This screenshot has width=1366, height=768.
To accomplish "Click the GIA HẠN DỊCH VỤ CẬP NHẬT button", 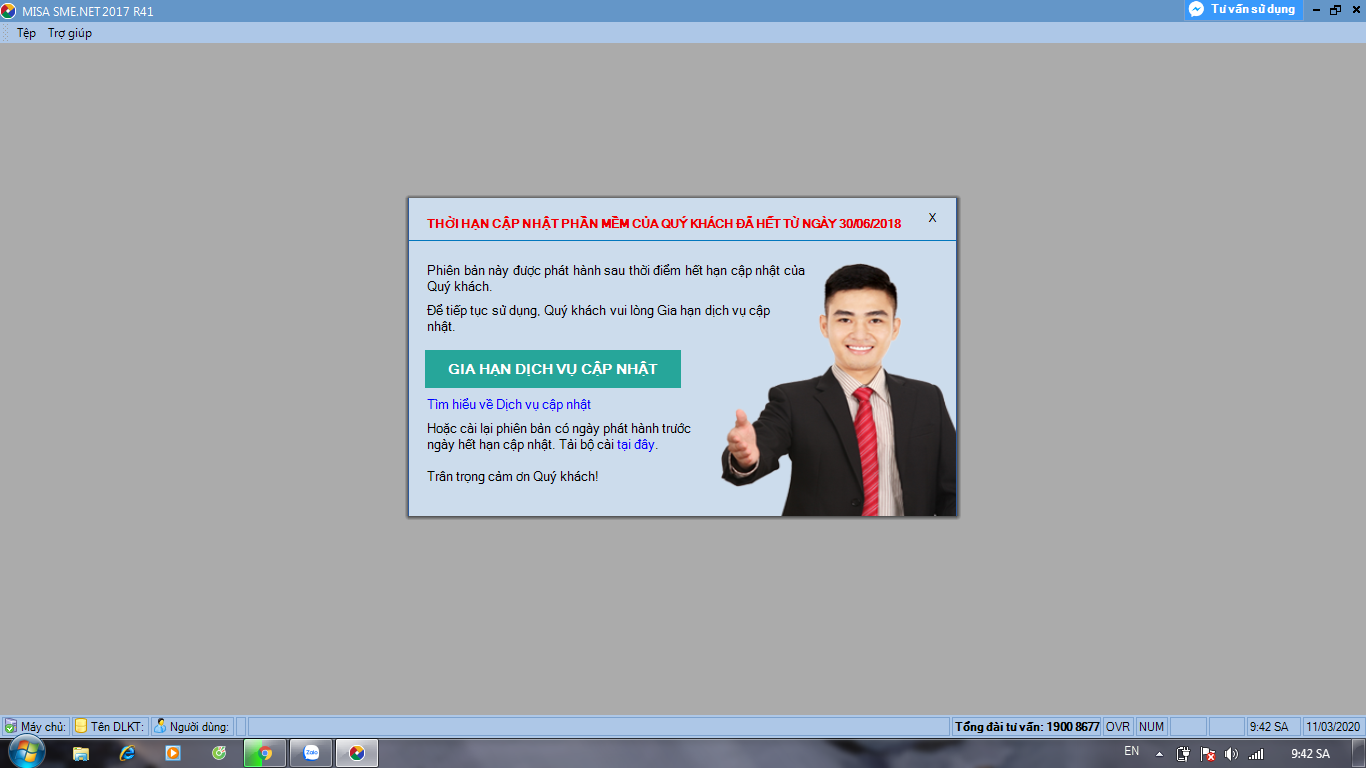I will 552,369.
